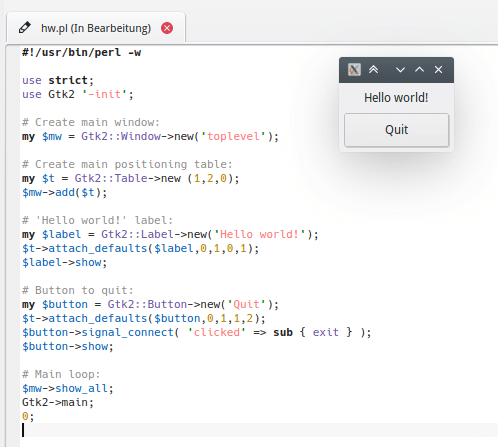This screenshot has width=498, height=447.
Task: Select the hw.pl (In Bearbeitung) tab
Action: pos(96,28)
